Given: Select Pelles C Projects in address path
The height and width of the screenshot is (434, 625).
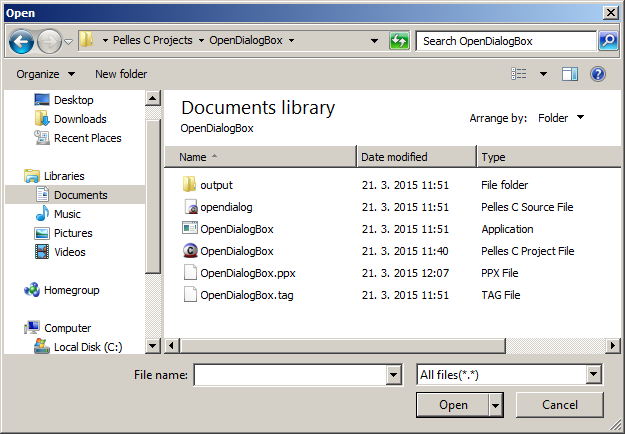Looking at the screenshot, I should (153, 40).
